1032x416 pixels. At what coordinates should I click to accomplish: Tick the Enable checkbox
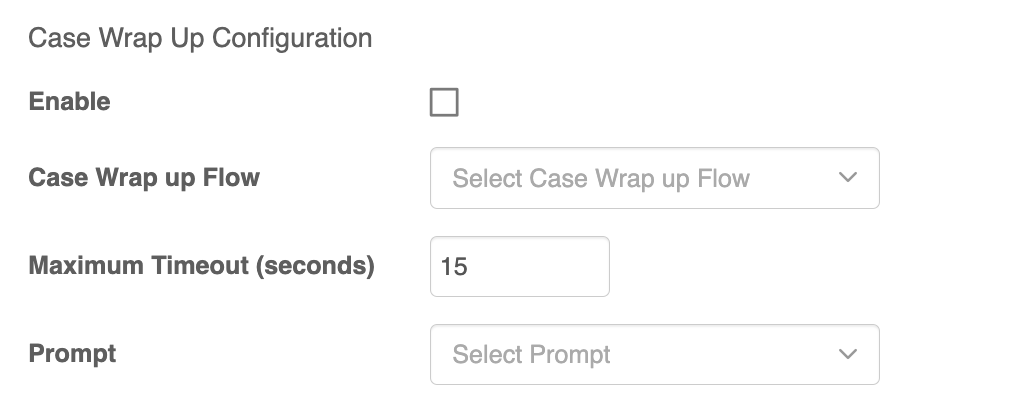444,102
